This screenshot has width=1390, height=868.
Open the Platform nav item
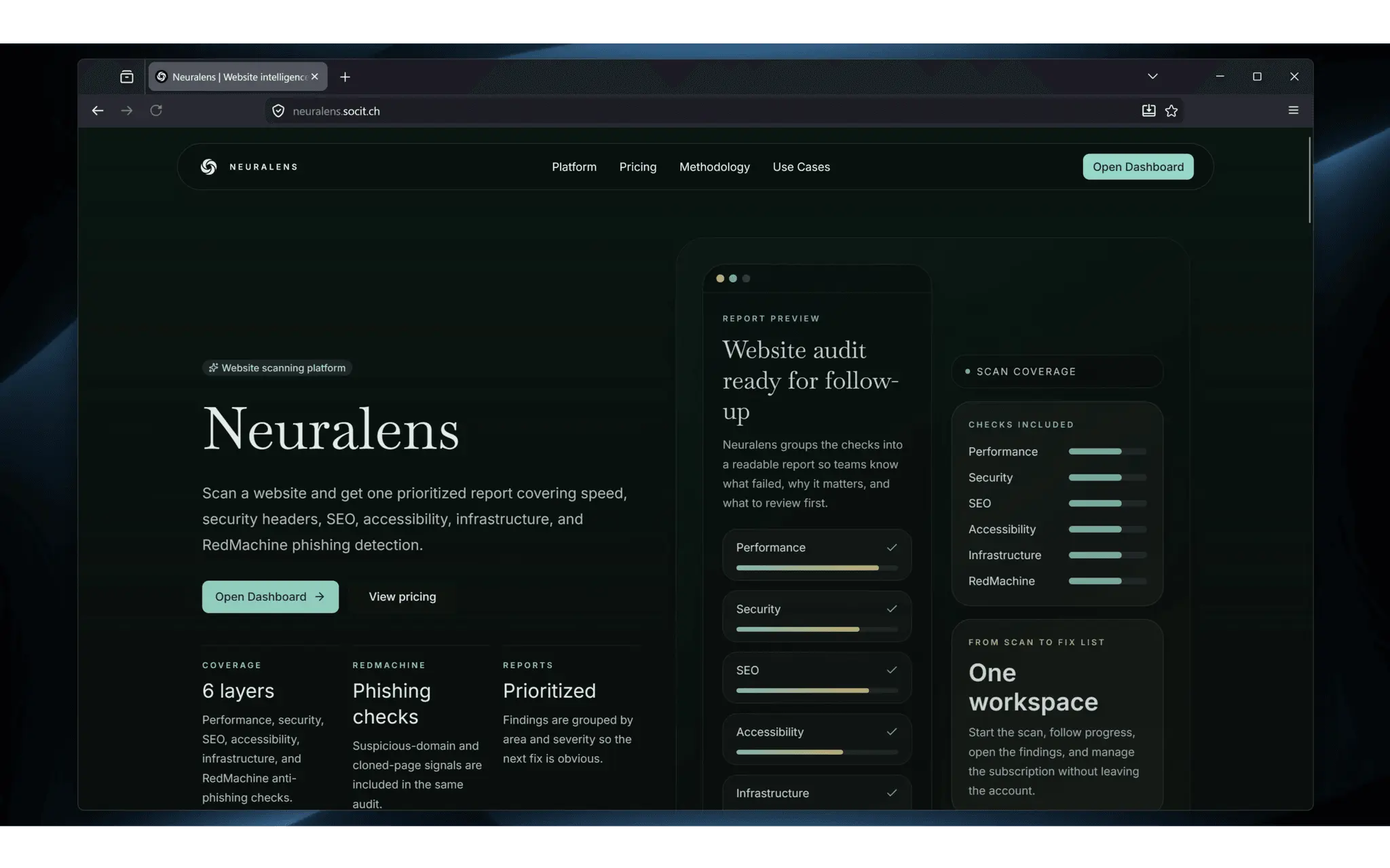point(574,167)
